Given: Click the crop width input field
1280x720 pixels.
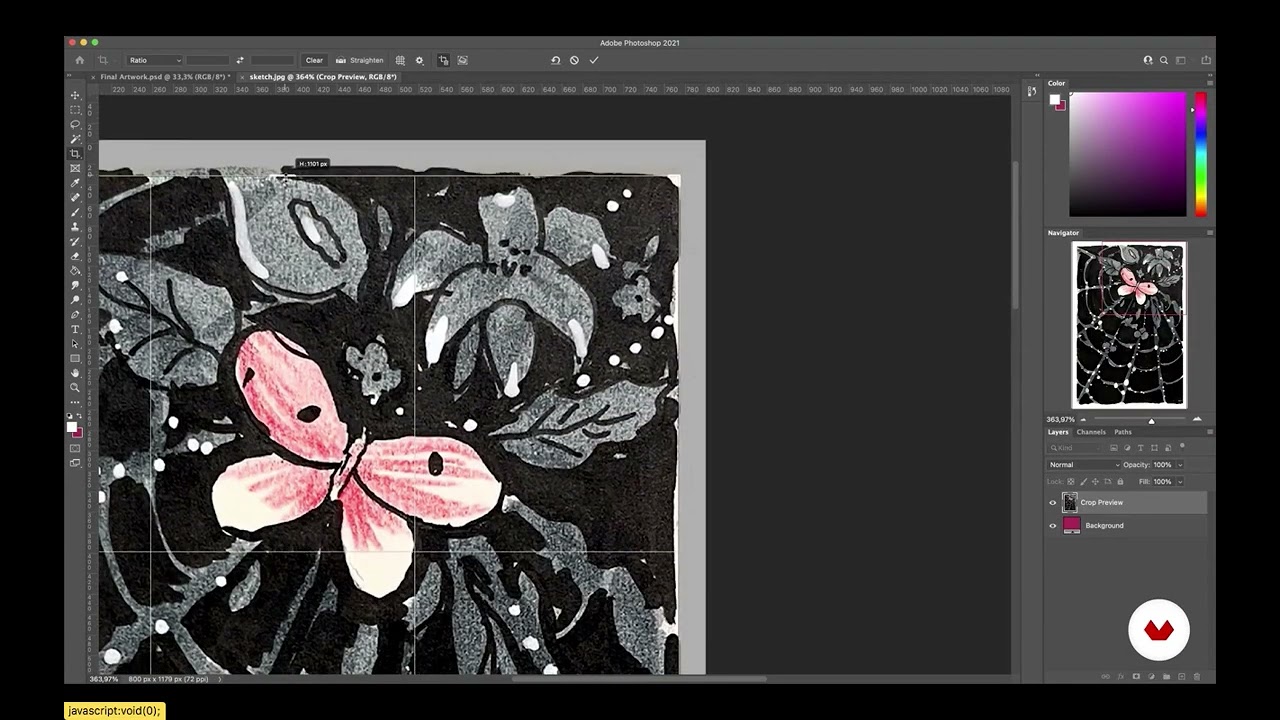Looking at the screenshot, I should 208,60.
